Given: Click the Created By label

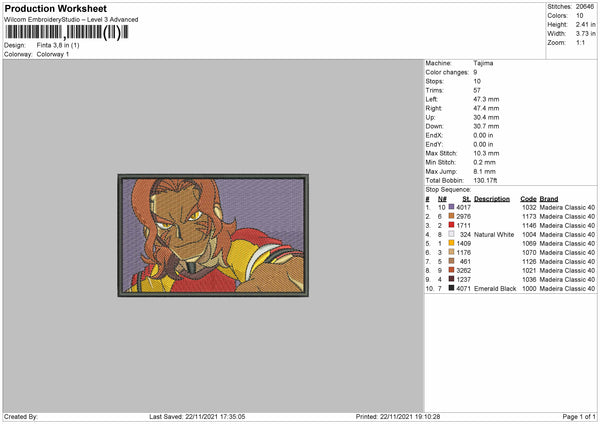Looking at the screenshot, I should (21, 417).
